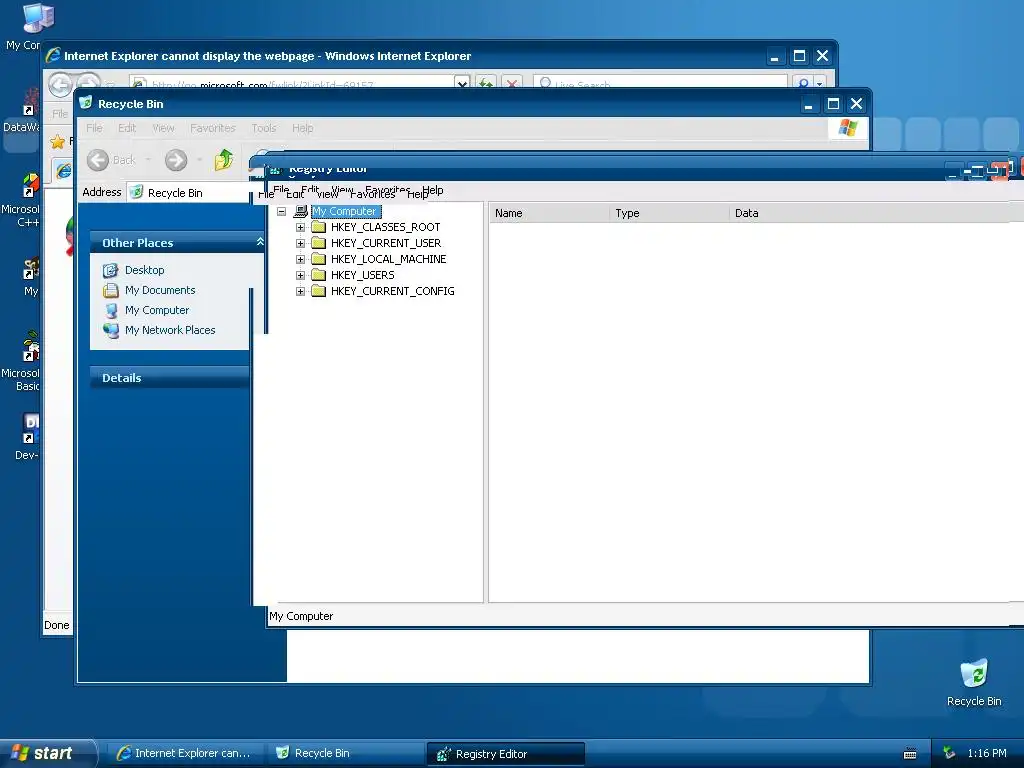Click Internet Explorer Live Search box
Image resolution: width=1024 pixels, height=768 pixels.
click(x=660, y=84)
